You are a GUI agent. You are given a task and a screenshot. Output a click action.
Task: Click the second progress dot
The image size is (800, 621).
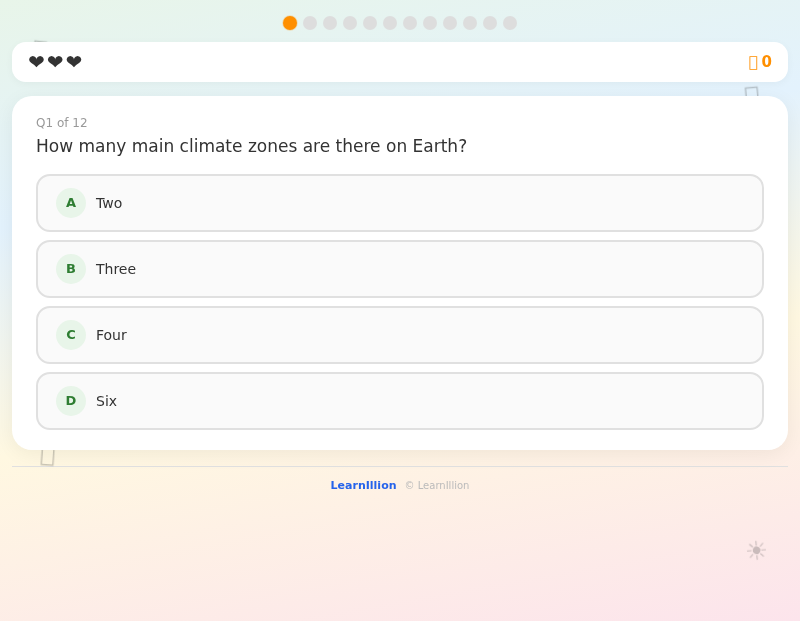[310, 22]
